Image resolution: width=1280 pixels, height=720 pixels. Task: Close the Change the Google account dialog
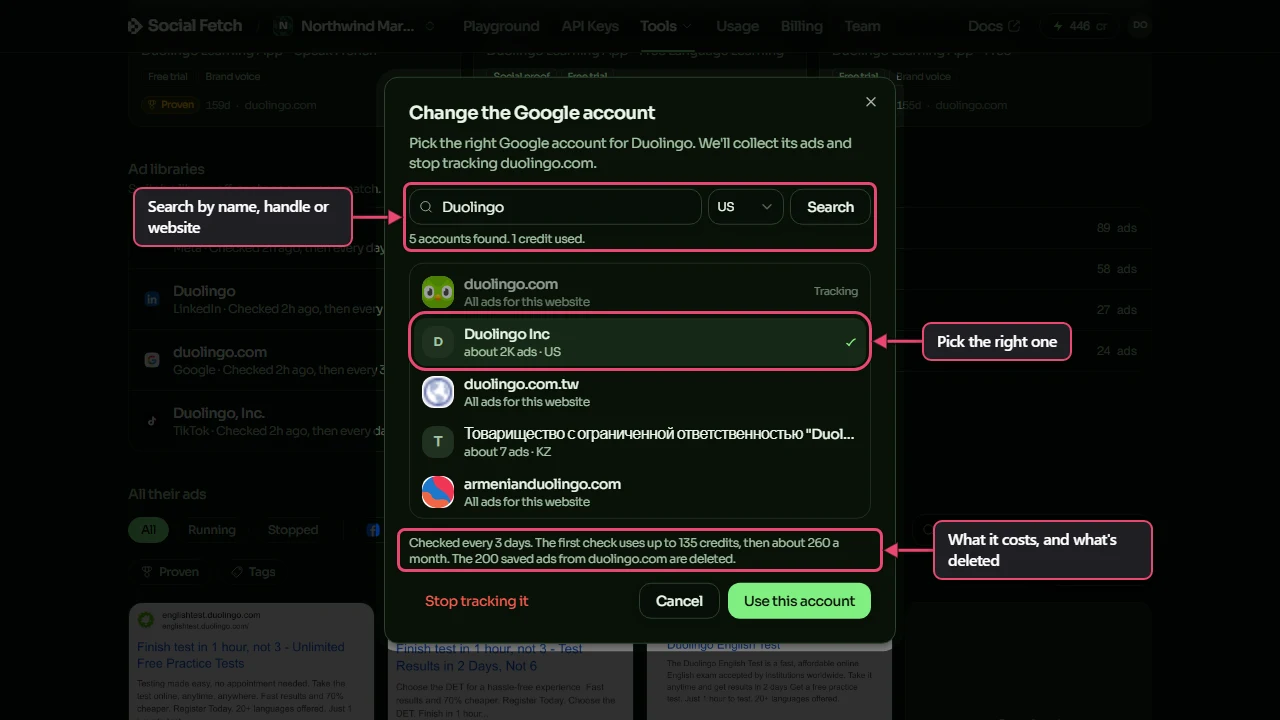871,102
